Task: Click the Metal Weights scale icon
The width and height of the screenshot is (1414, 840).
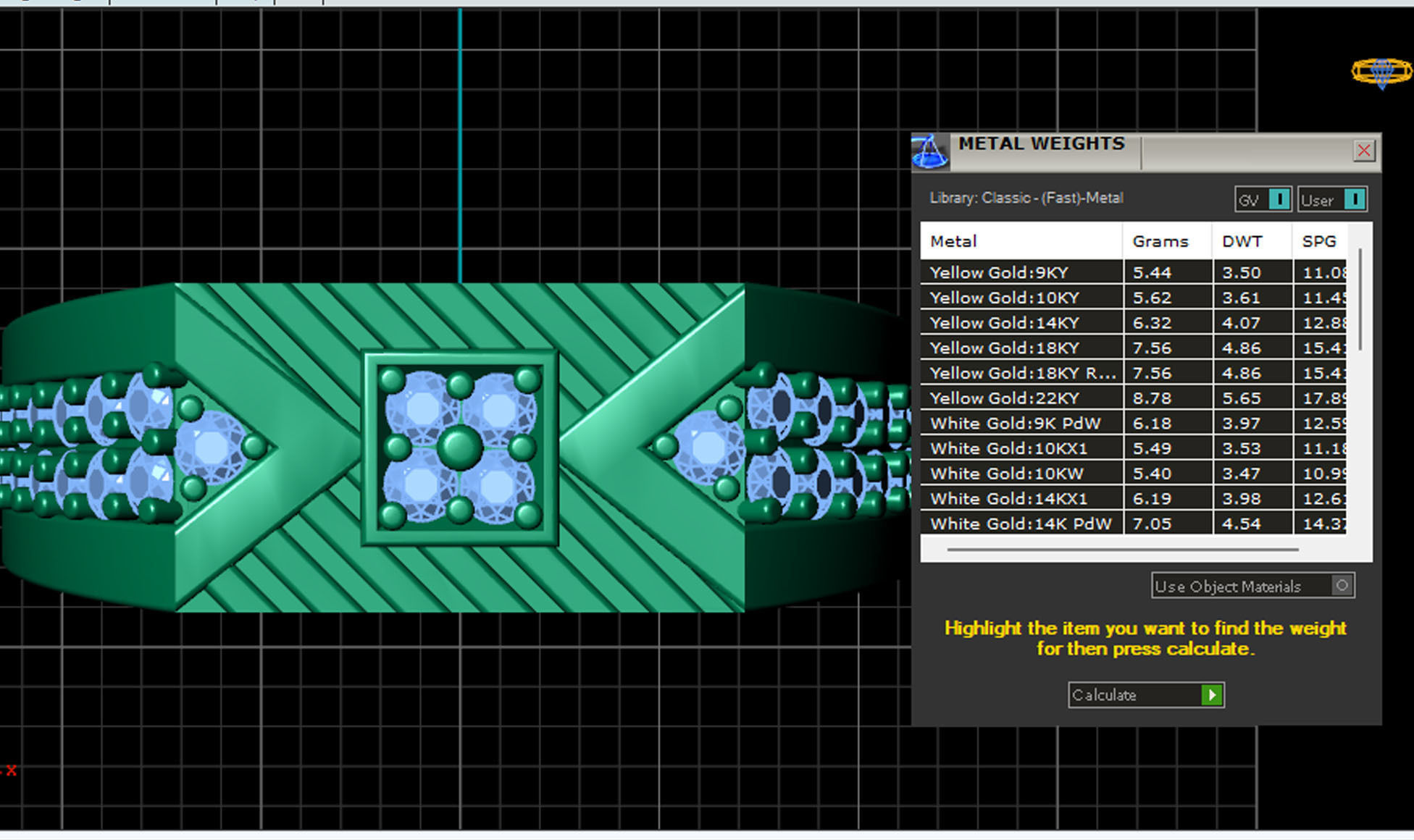Action: [929, 151]
